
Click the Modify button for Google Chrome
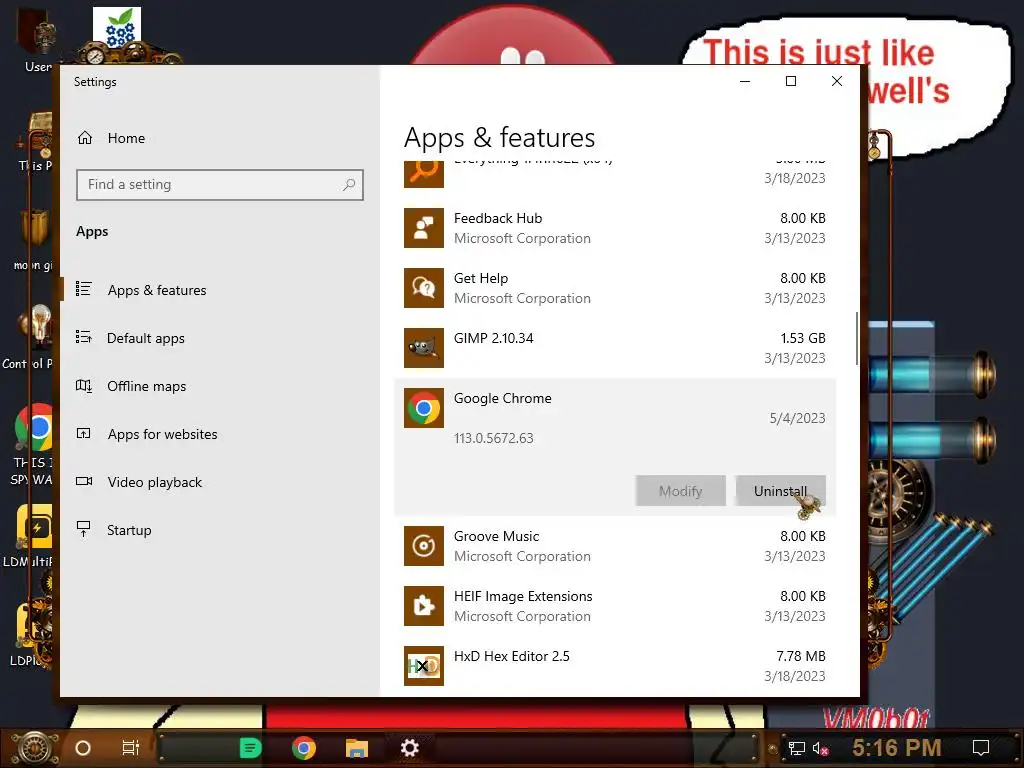click(680, 490)
